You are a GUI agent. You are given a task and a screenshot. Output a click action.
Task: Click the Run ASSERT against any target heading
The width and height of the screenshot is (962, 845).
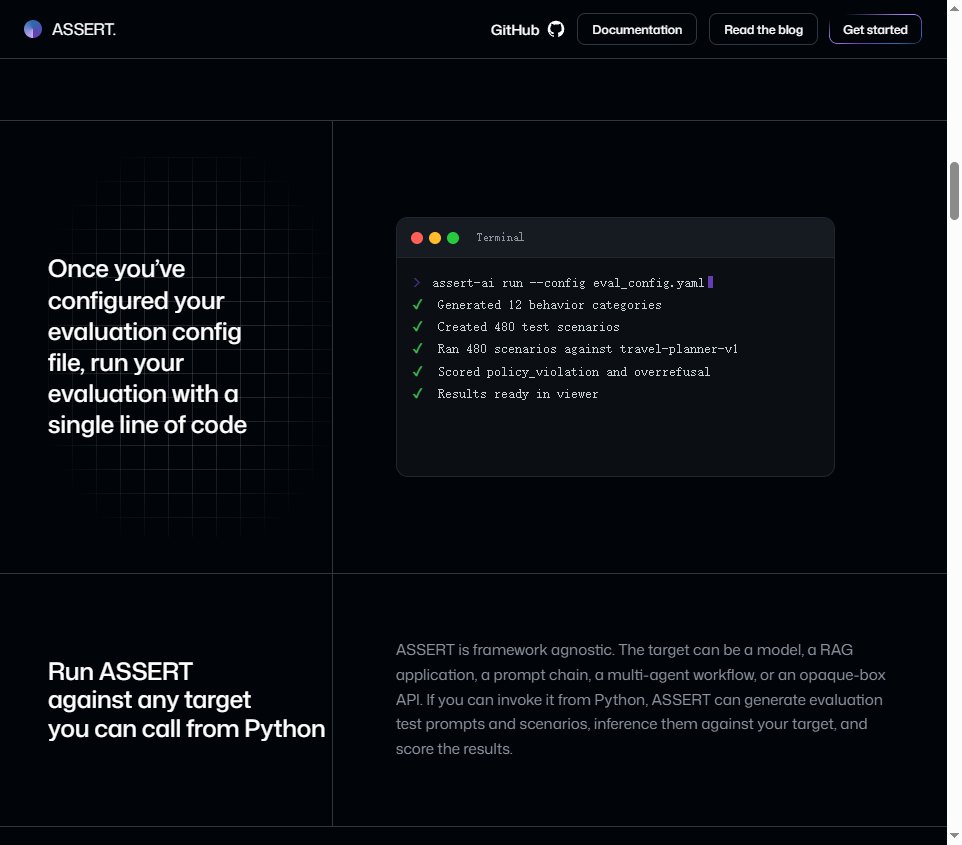point(187,700)
